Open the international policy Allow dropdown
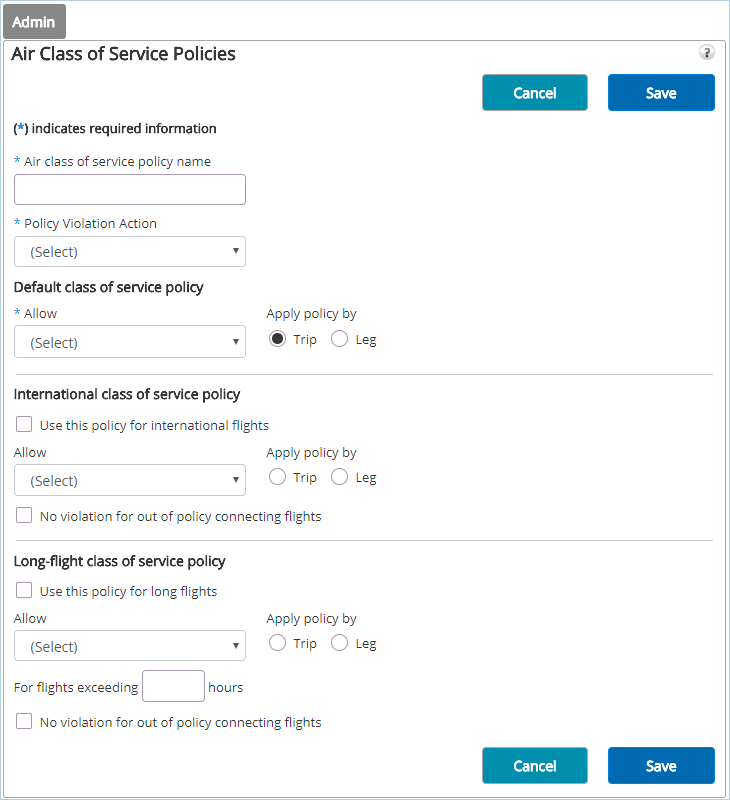Screen dimensions: 730x800 tap(130, 480)
